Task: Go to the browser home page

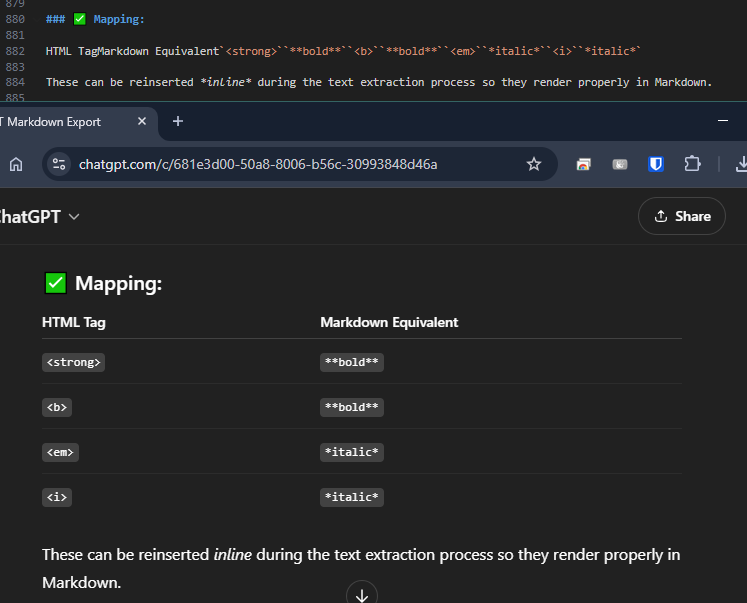Action: pyautogui.click(x=16, y=164)
